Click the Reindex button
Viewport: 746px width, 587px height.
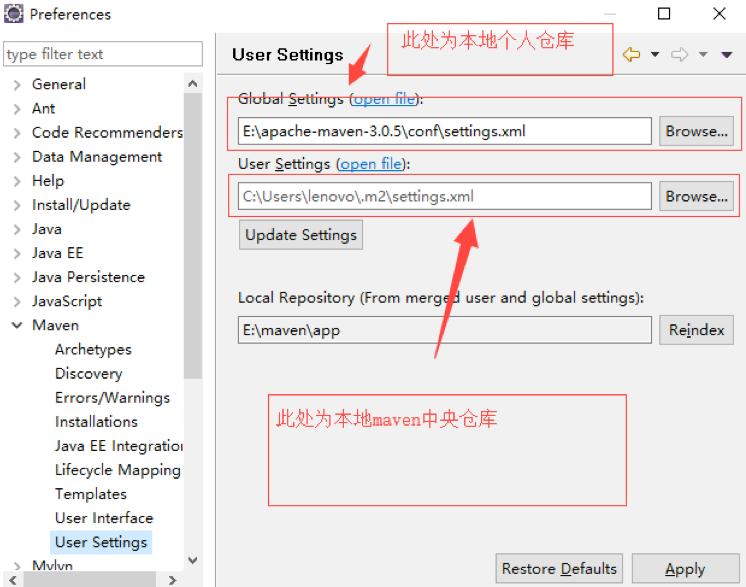[x=696, y=330]
